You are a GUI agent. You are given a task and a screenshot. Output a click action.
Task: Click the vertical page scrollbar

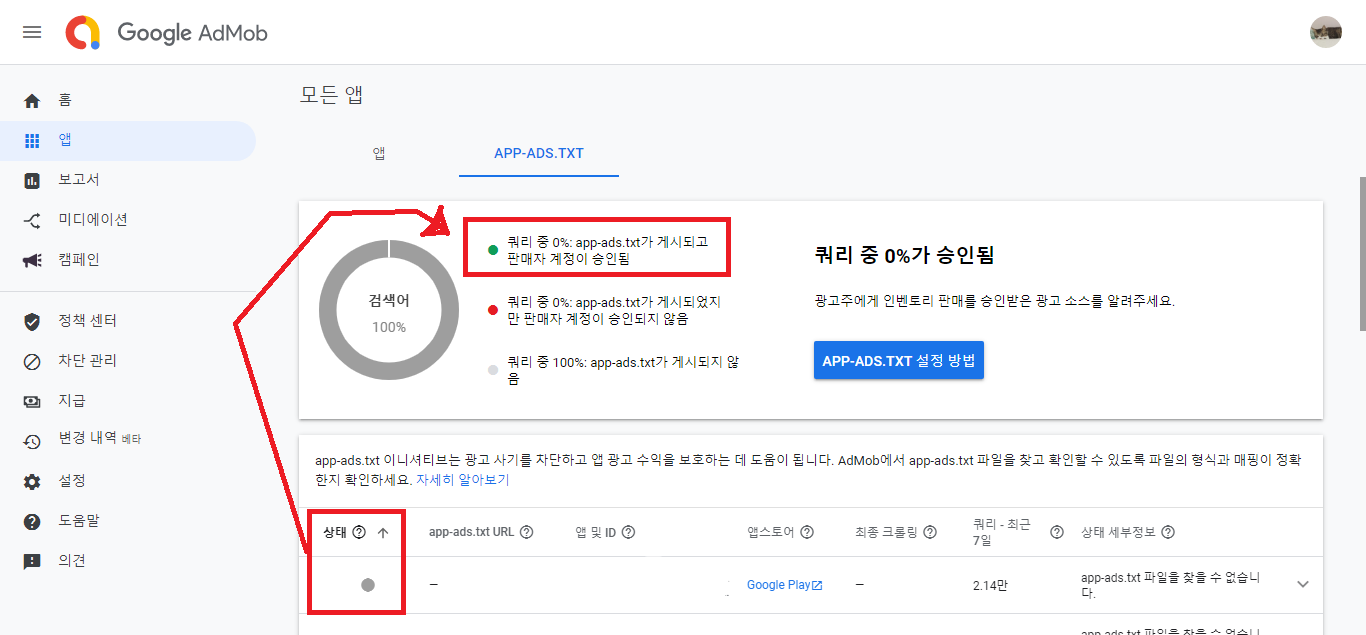1360,255
